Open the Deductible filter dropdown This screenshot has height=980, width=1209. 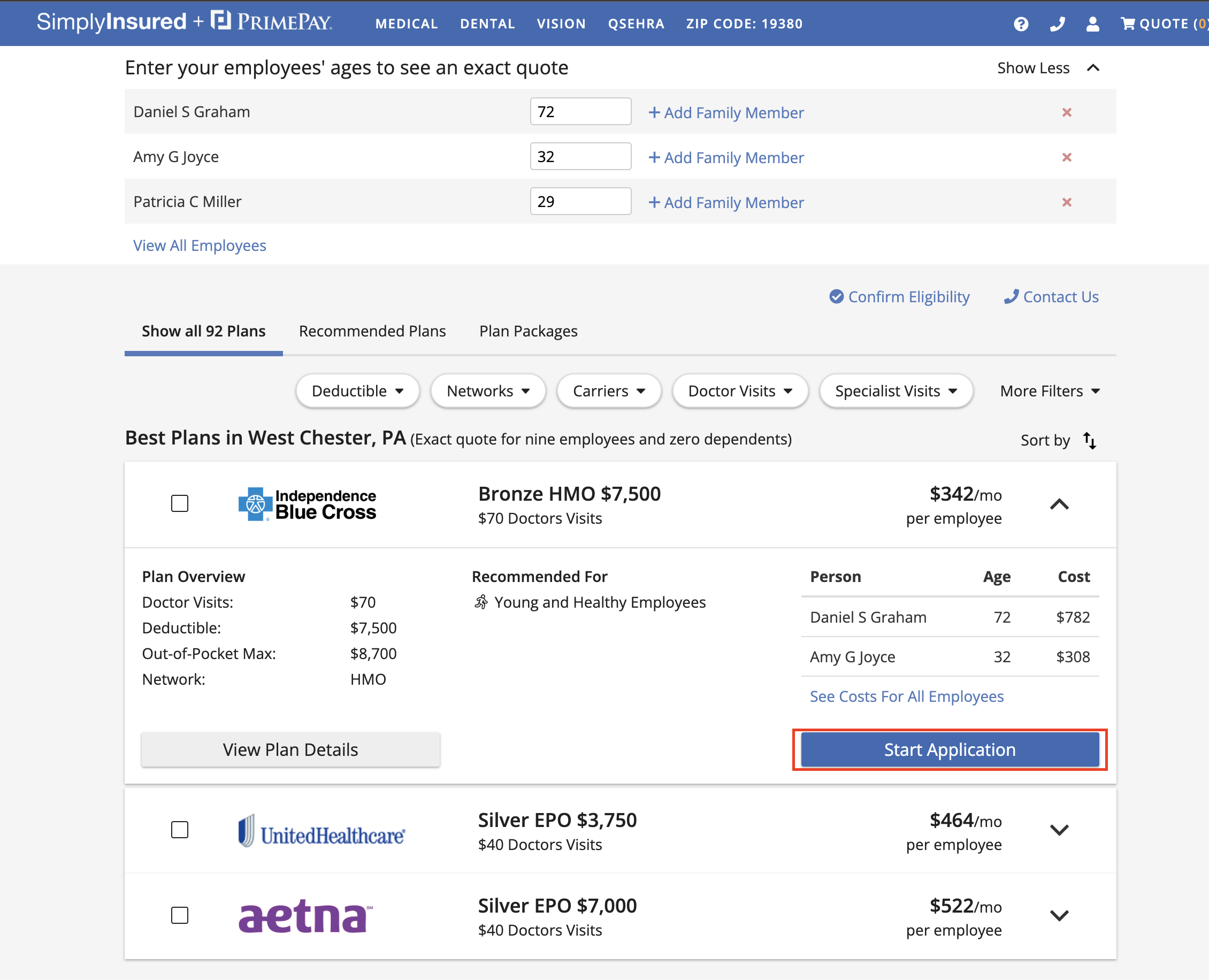(357, 391)
